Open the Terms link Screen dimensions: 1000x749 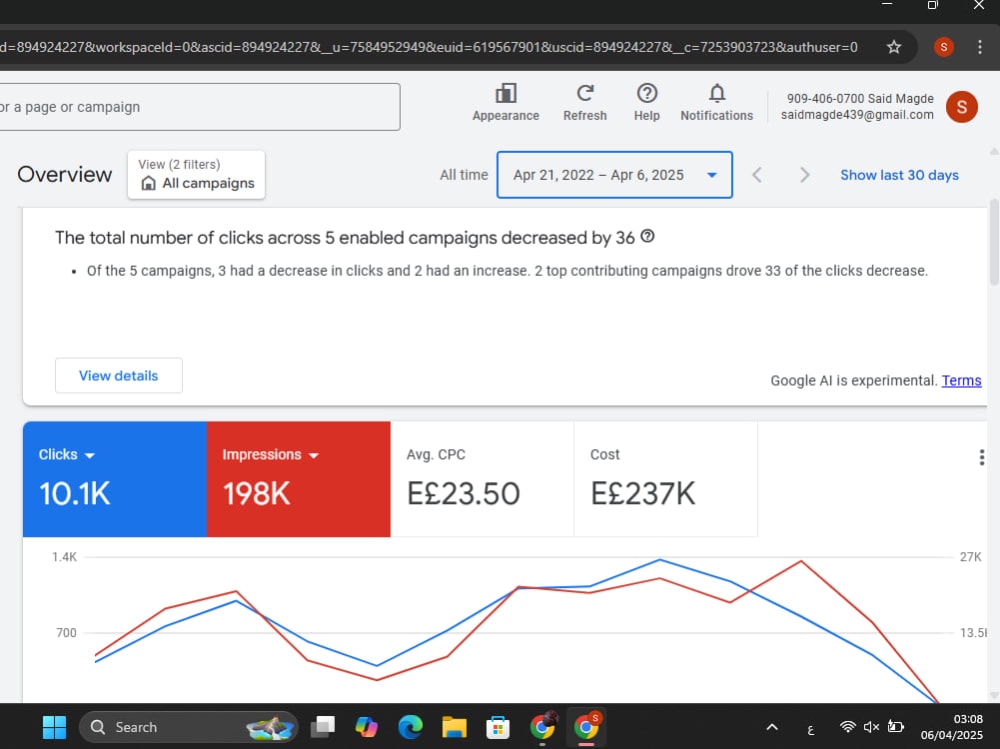click(961, 380)
